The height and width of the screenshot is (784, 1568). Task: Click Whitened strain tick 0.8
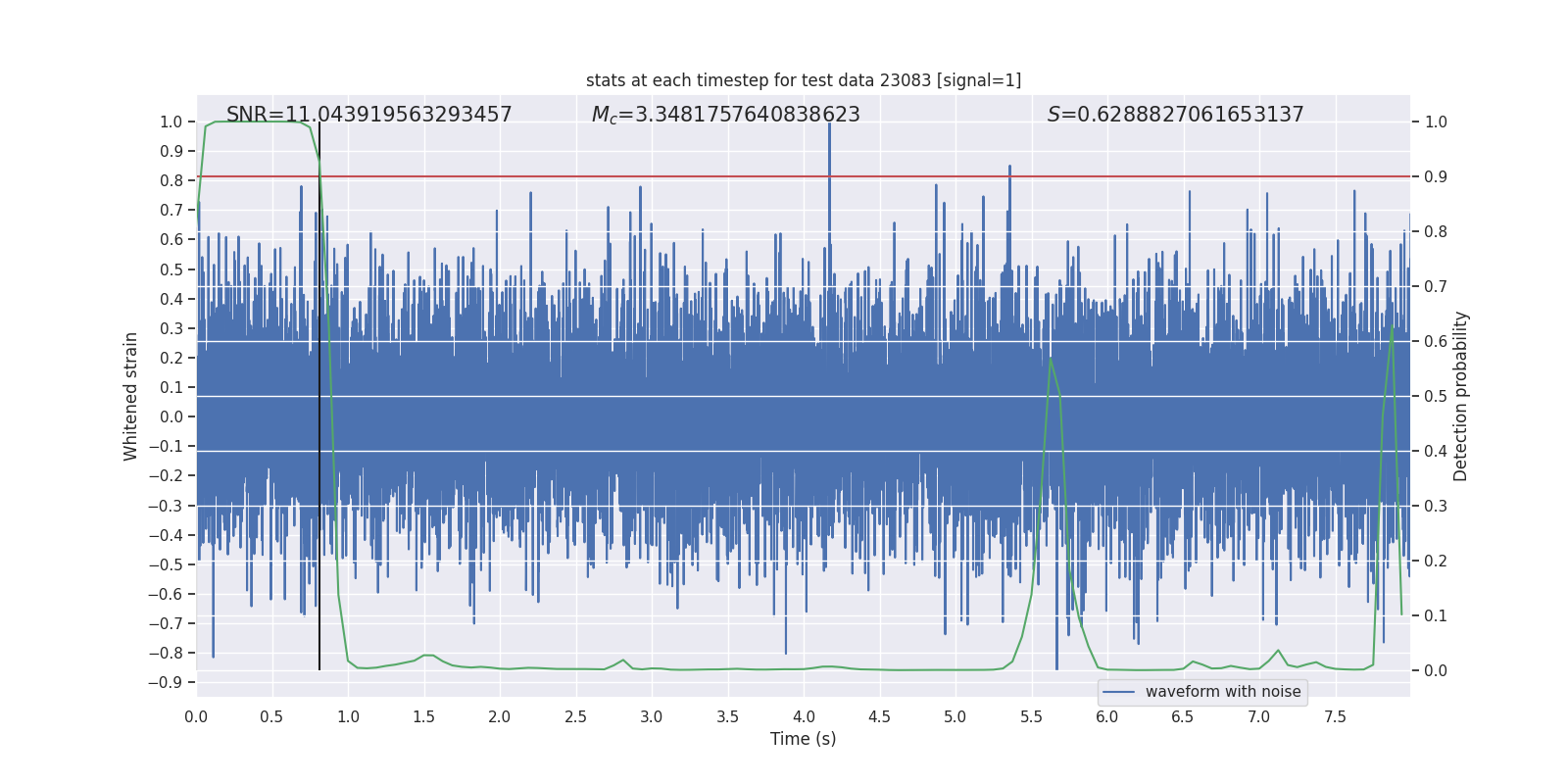pyautogui.click(x=171, y=180)
